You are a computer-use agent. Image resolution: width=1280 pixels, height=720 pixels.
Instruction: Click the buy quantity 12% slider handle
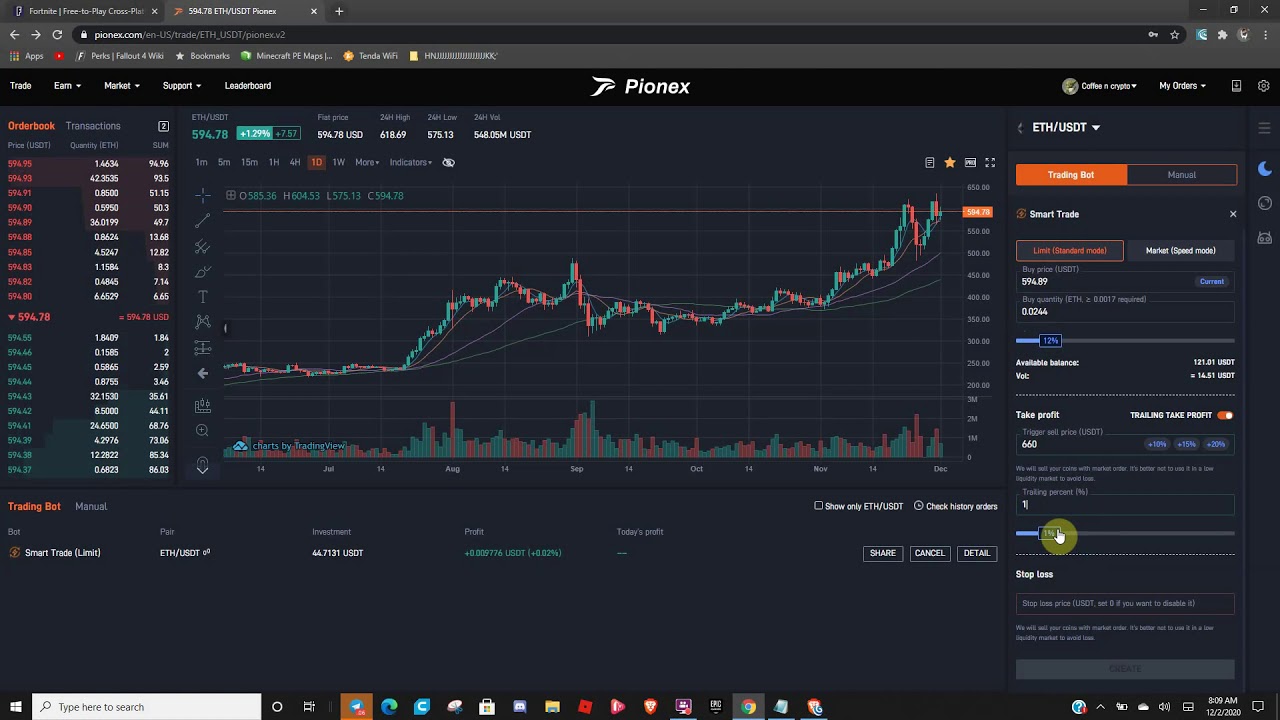click(x=1049, y=341)
